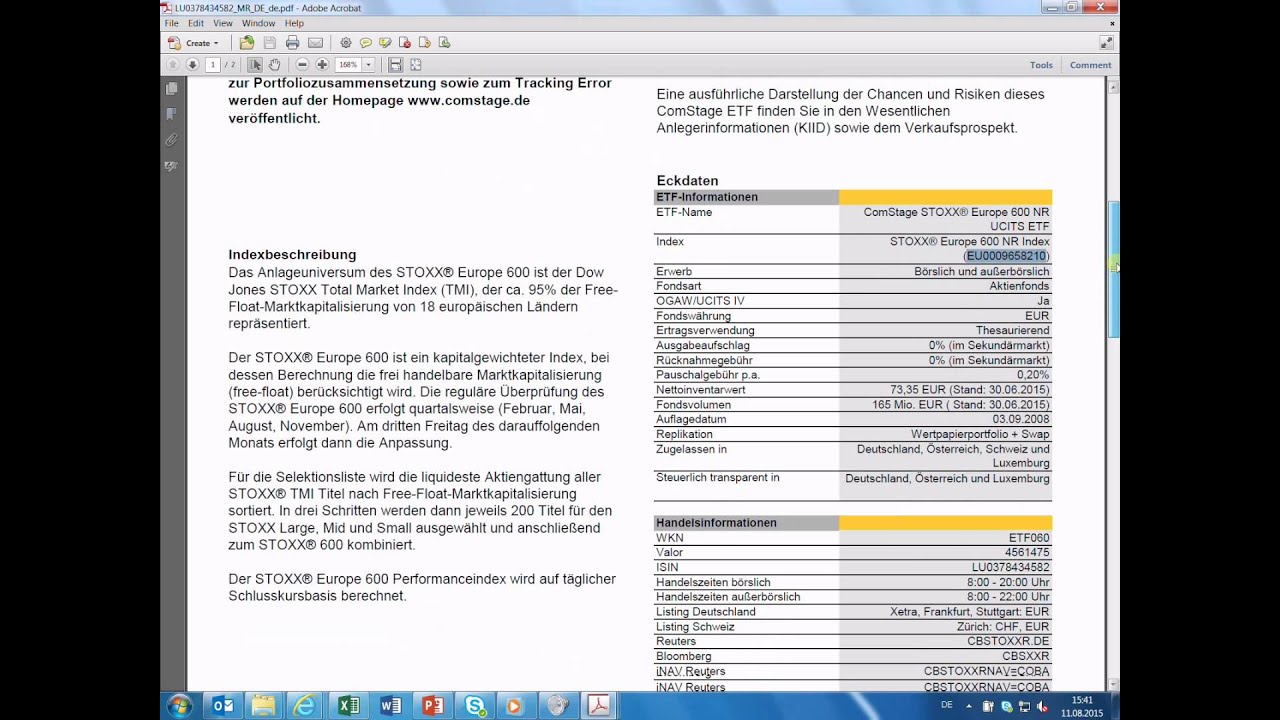1280x720 pixels.
Task: Activate the Hand pan tool
Action: coord(274,65)
